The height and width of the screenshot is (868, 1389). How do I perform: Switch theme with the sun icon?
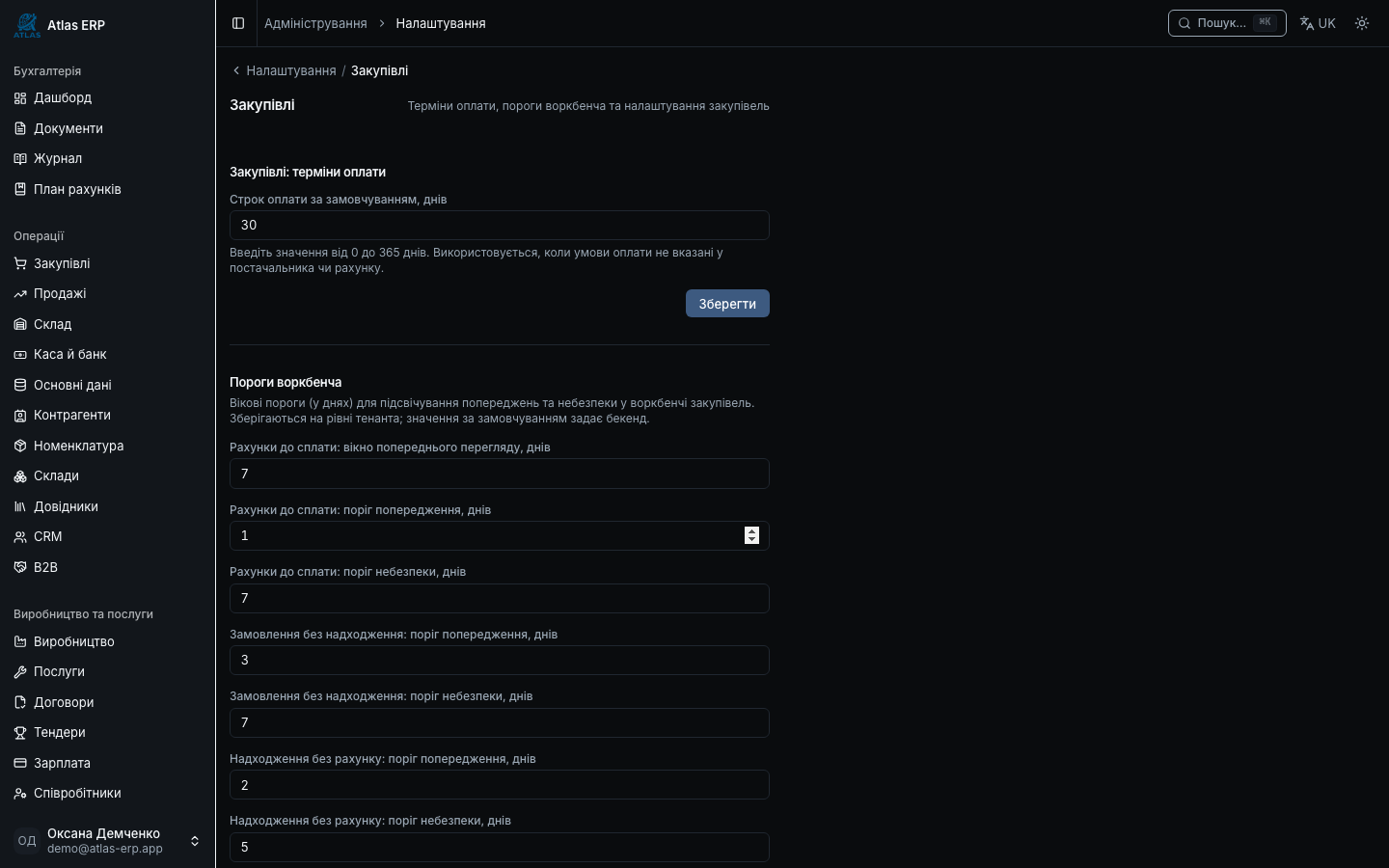pos(1362,23)
